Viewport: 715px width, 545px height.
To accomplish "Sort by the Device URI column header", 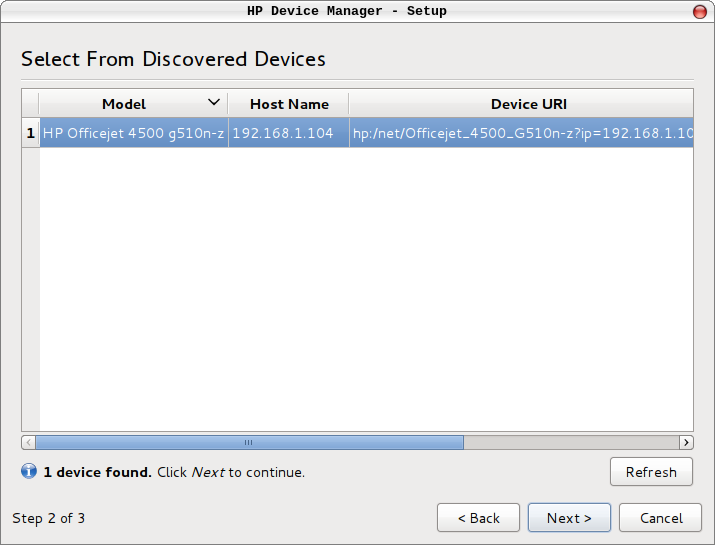I will (528, 104).
